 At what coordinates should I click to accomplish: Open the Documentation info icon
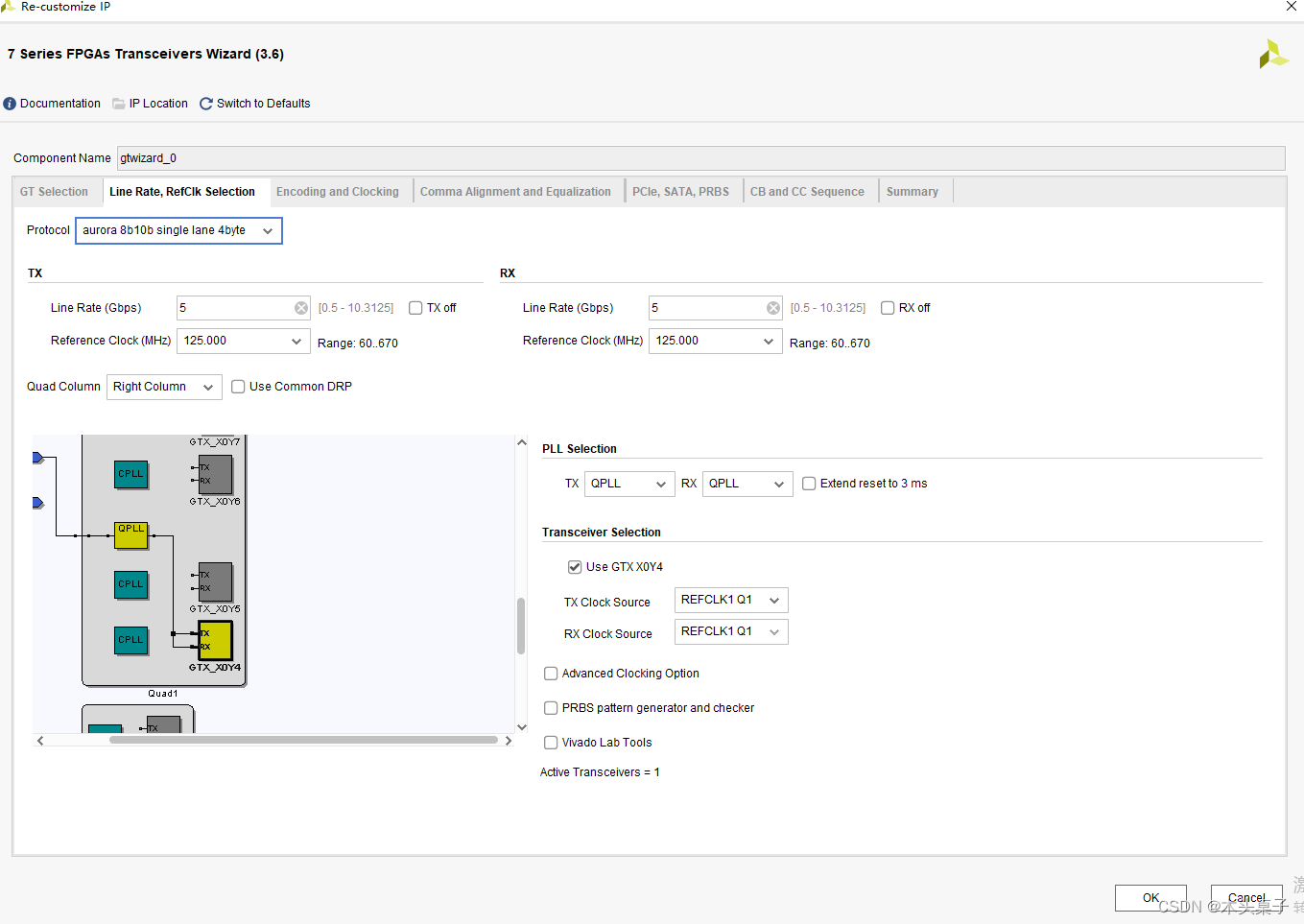click(10, 104)
